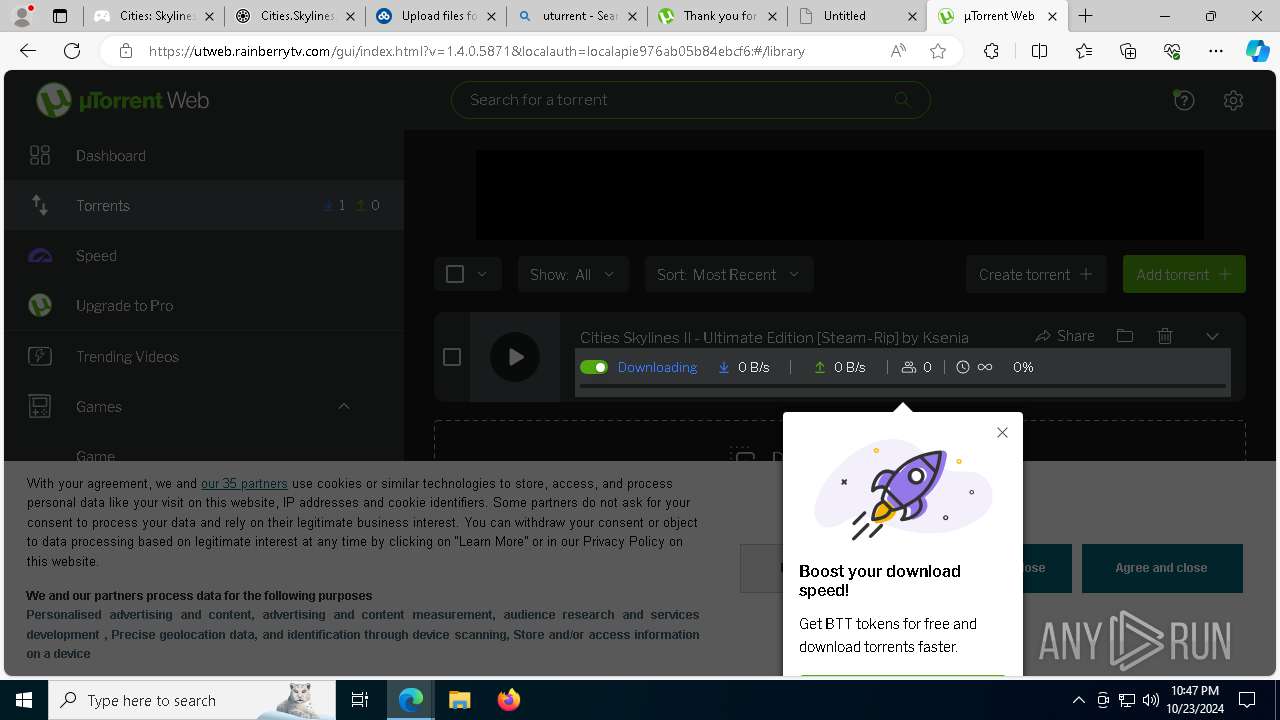
Task: Open Browser essentials heart icon
Action: [x=1172, y=51]
